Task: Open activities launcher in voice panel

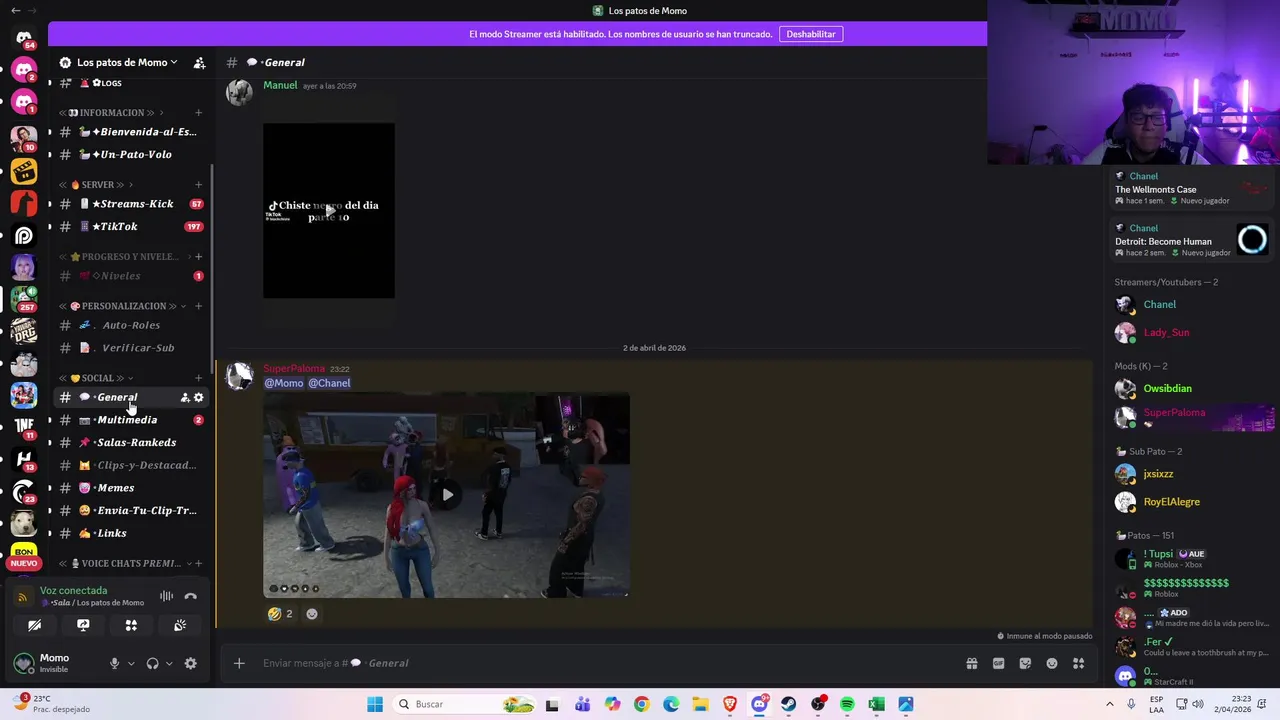Action: (131, 625)
